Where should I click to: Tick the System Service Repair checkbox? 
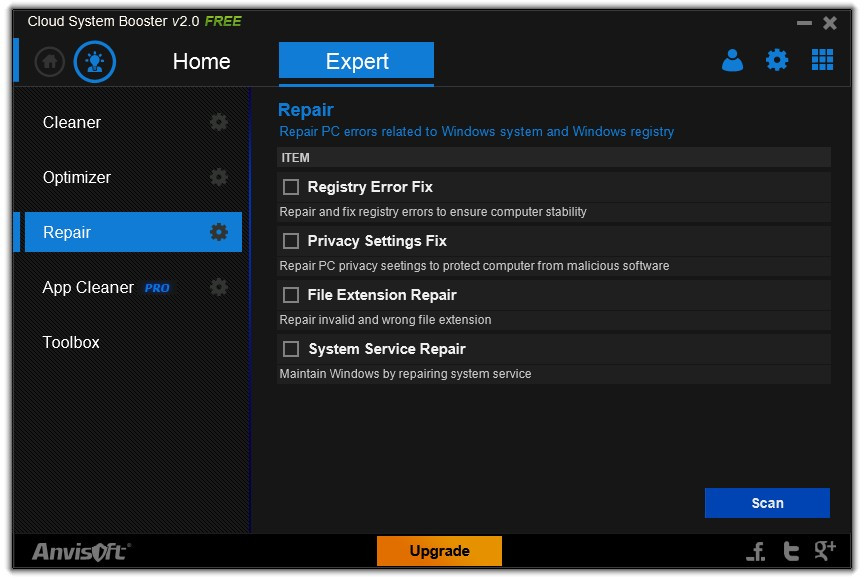pos(291,349)
